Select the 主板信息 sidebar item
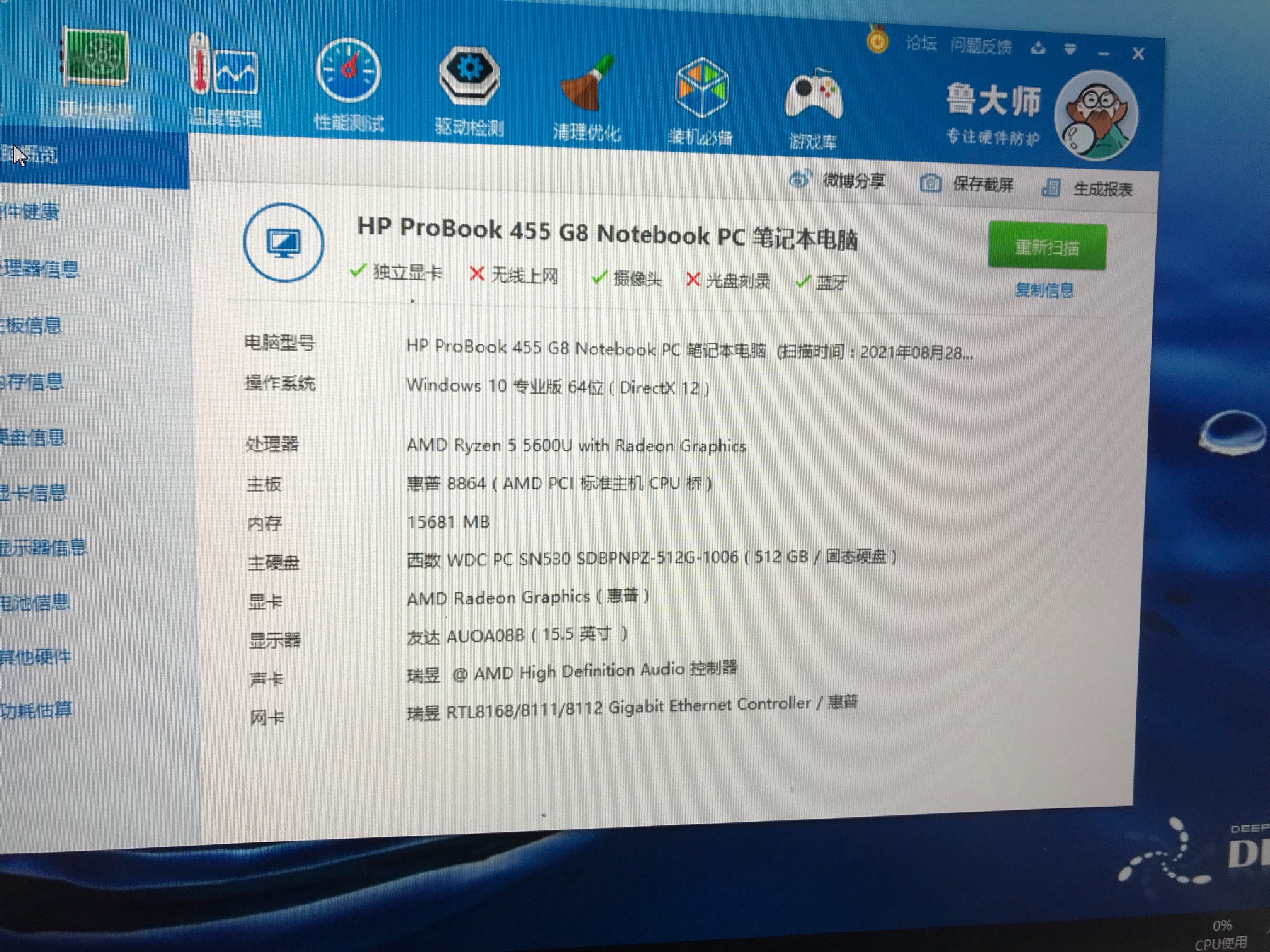The image size is (1270, 952). (31, 325)
